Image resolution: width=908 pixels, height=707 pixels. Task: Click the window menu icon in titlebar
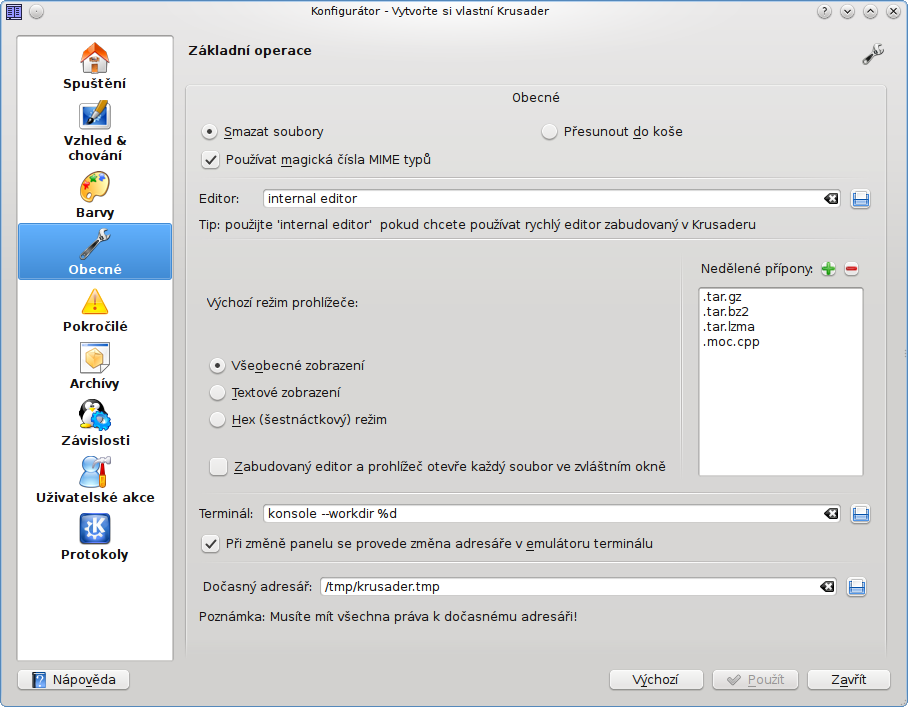coord(14,12)
